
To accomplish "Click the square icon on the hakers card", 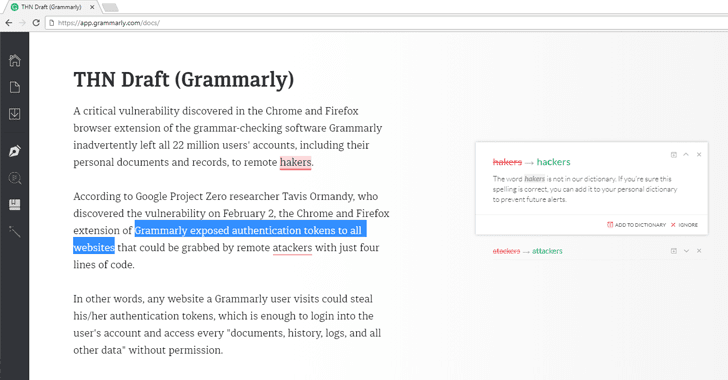I will (674, 155).
